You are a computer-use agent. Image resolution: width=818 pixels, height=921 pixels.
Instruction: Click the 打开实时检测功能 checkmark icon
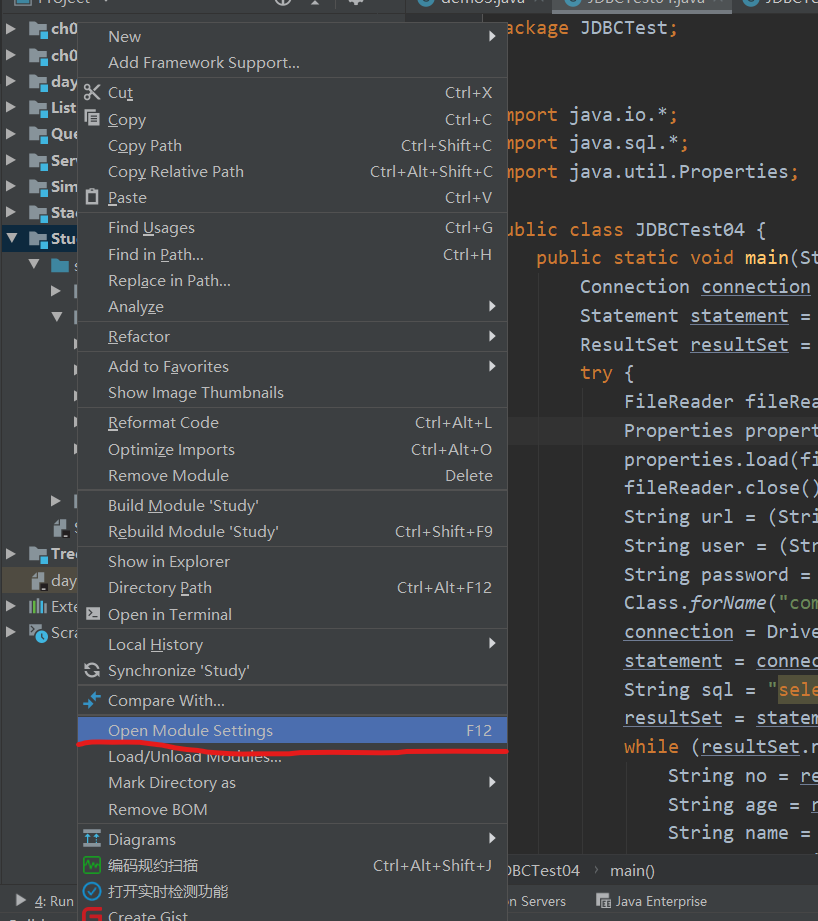click(x=92, y=891)
